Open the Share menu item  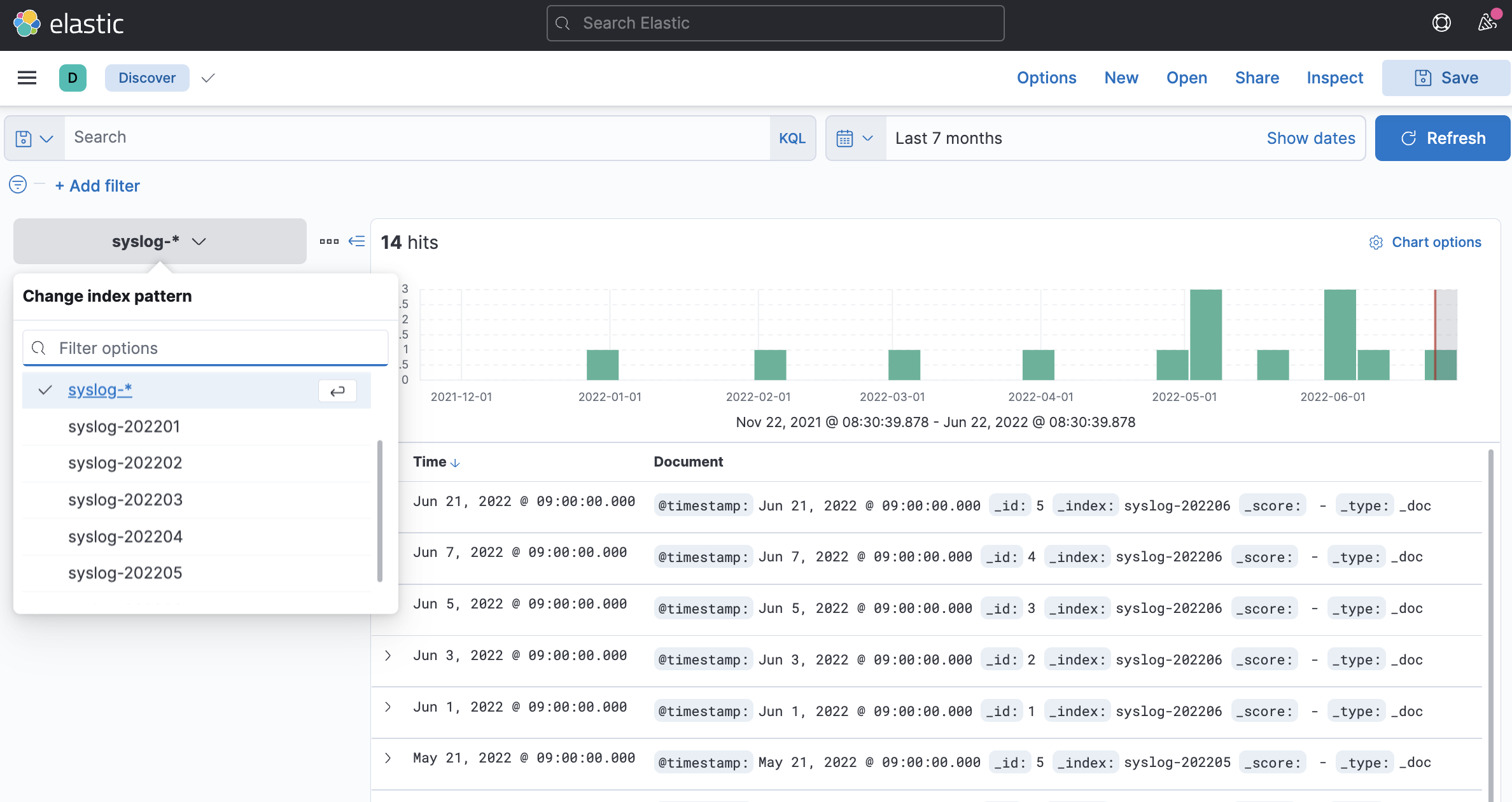(x=1257, y=77)
